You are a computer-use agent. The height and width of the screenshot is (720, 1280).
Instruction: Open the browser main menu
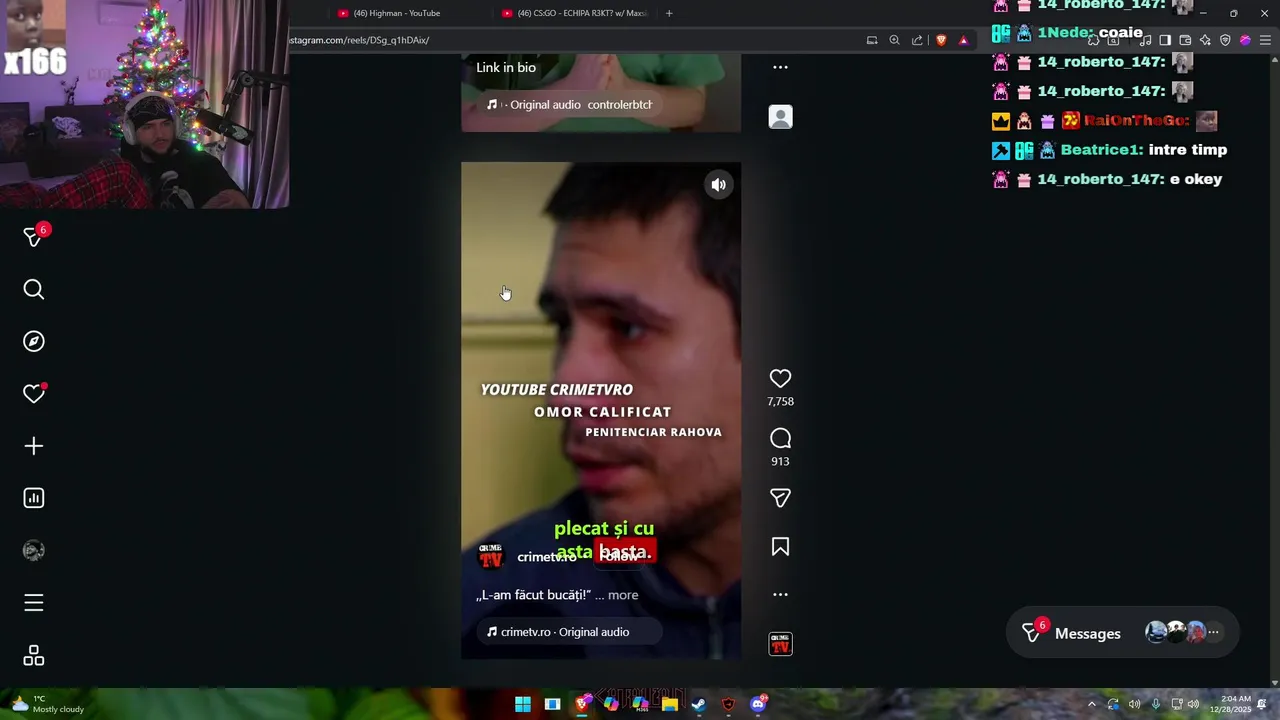(1265, 40)
